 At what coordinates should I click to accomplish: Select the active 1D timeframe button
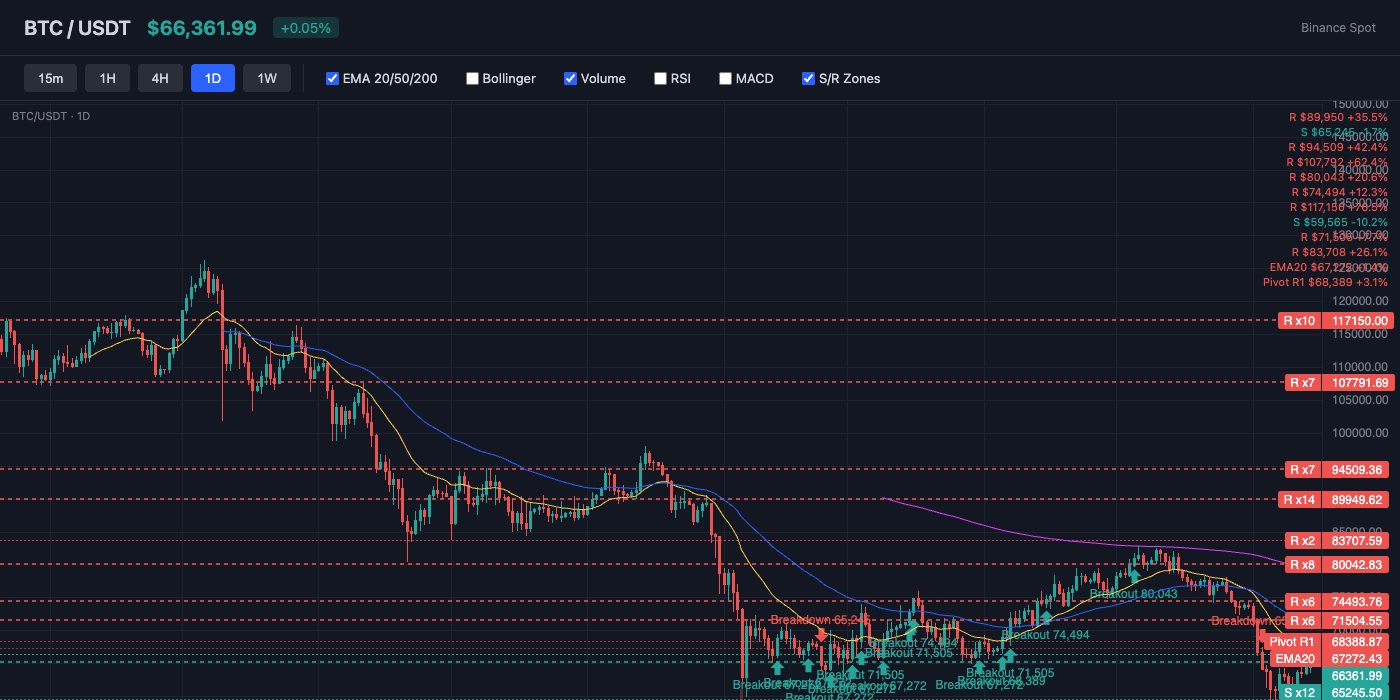(213, 78)
